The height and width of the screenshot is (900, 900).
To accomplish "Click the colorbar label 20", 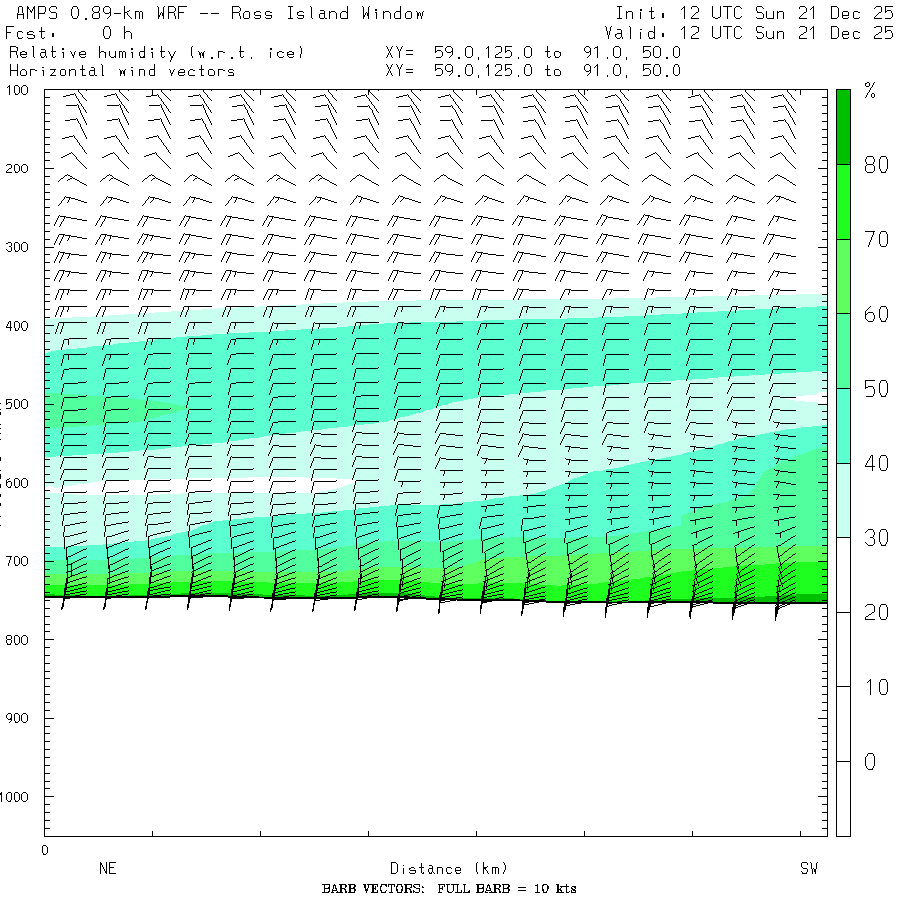I will pyautogui.click(x=876, y=612).
